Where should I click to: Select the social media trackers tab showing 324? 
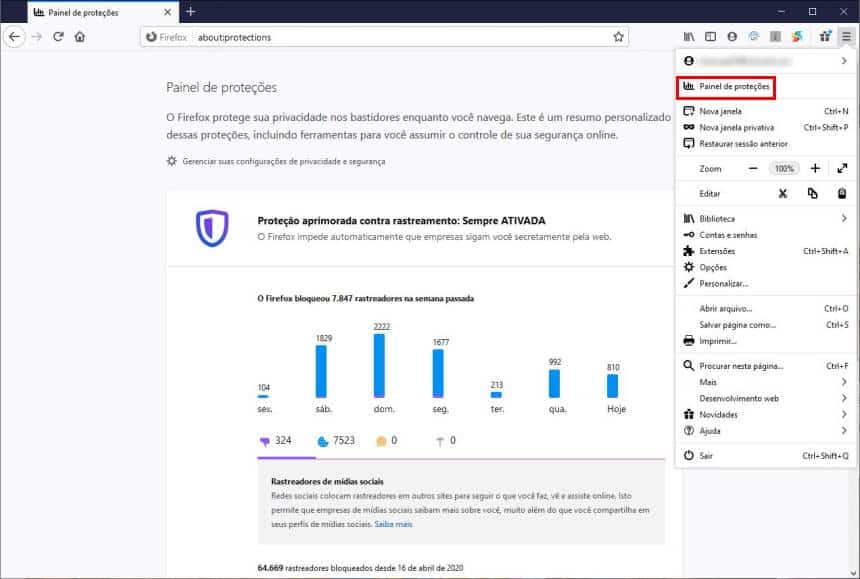tap(276, 441)
